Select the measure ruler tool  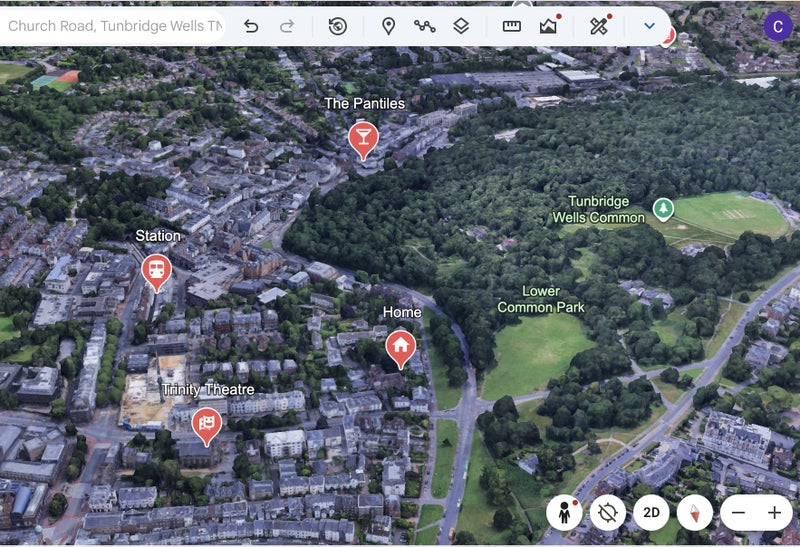pyautogui.click(x=512, y=26)
